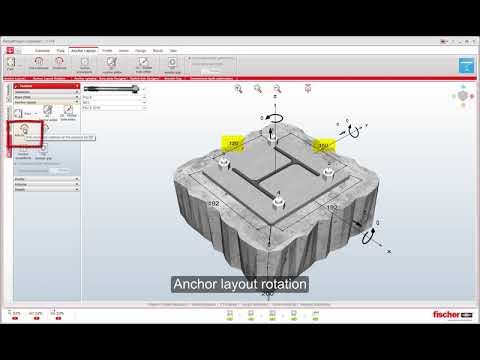
Task: Click the second bottom center step icon
Action: (x=251, y=315)
